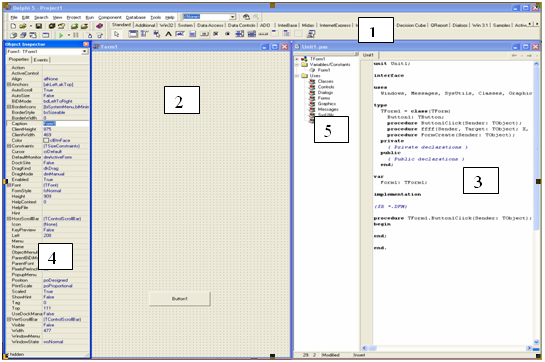Expand the BorderIcons property
This screenshot has width=545, height=362.
[x=9, y=107]
